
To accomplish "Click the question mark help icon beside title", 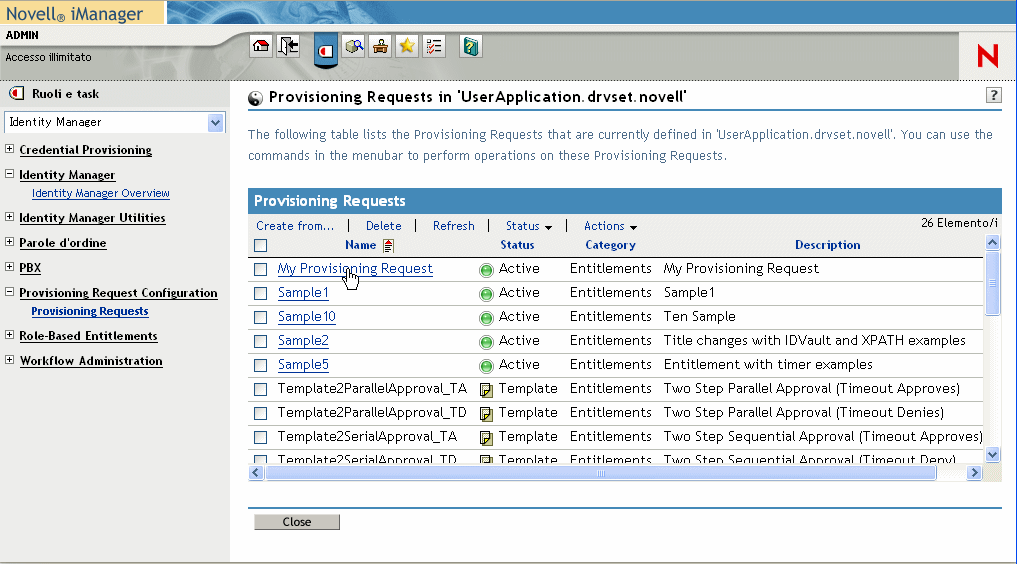I will coord(993,96).
